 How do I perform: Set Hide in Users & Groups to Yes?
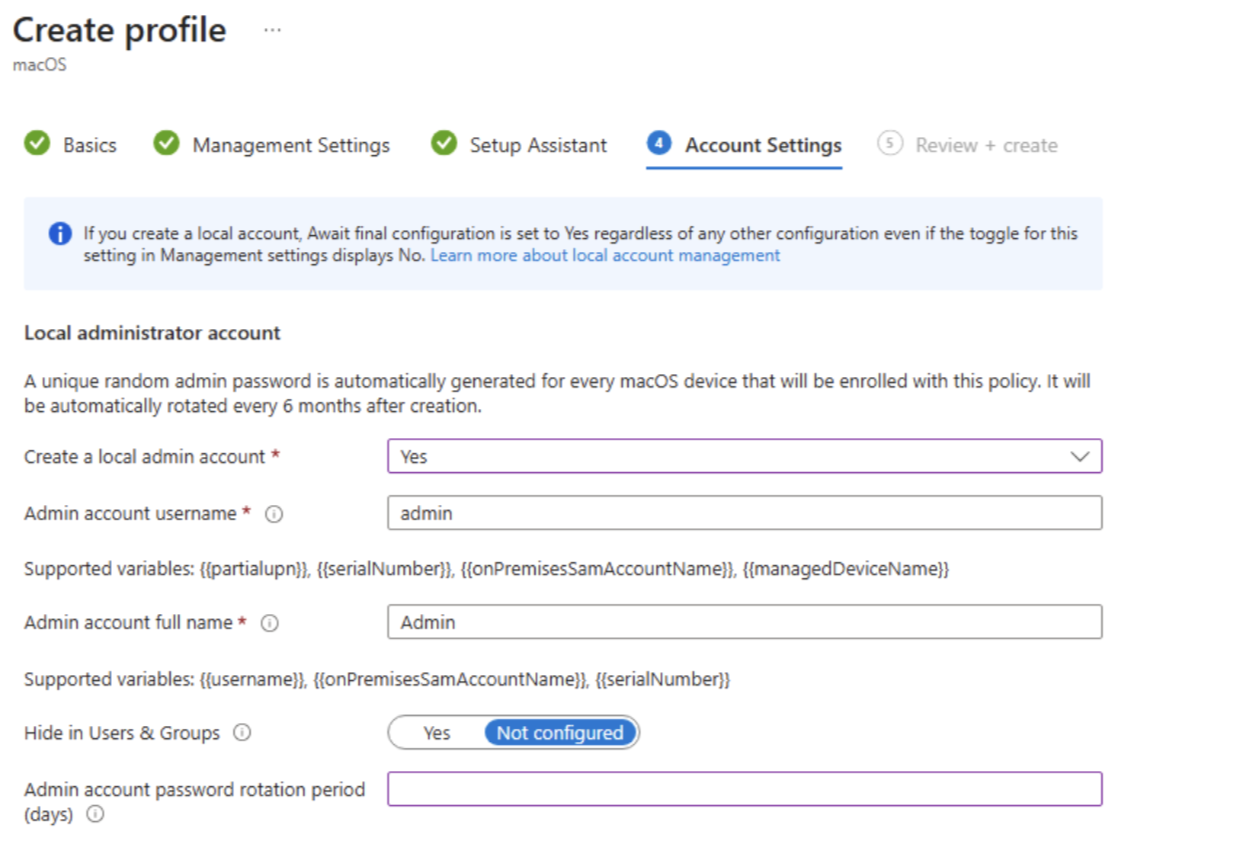pos(437,732)
